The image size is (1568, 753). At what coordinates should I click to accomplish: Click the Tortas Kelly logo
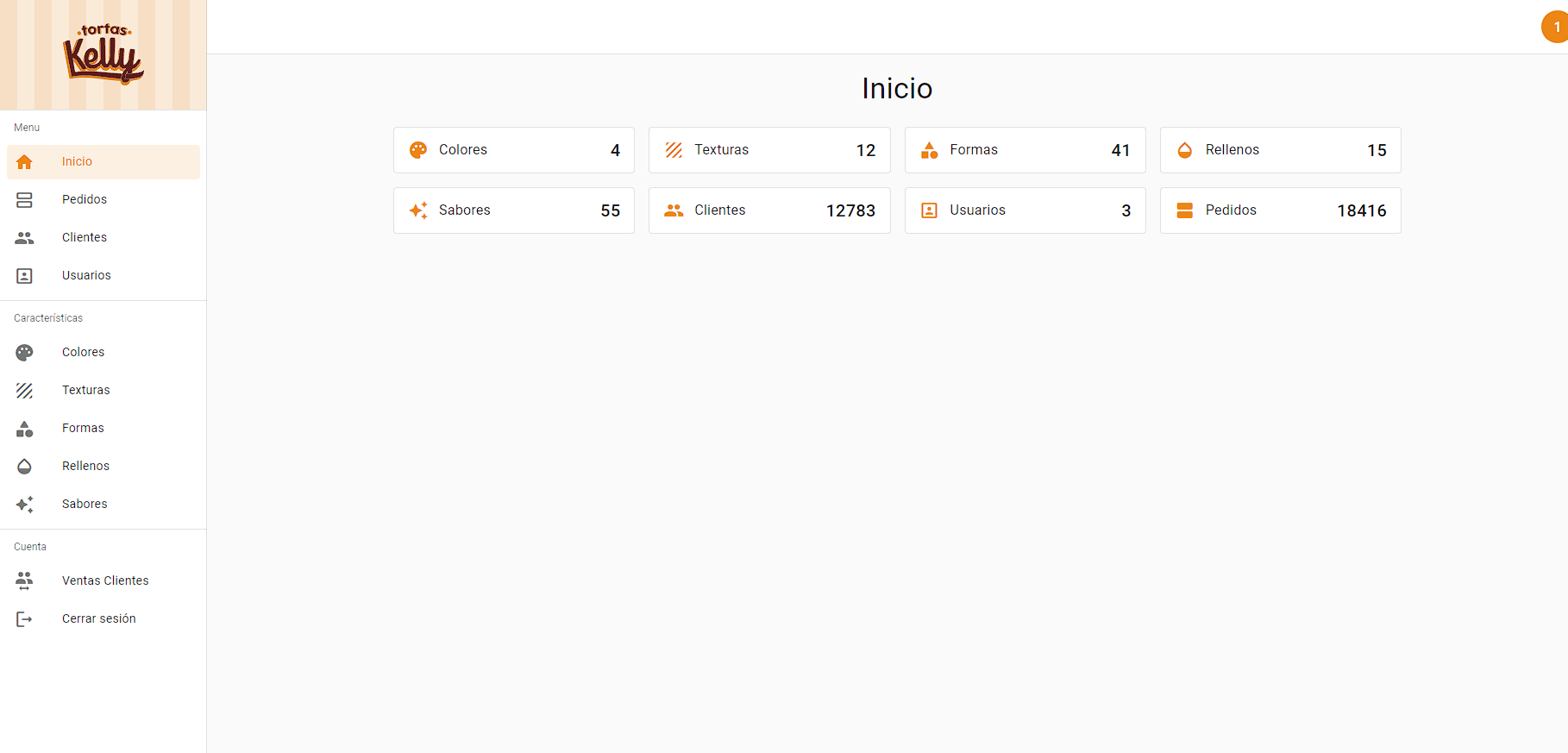103,54
